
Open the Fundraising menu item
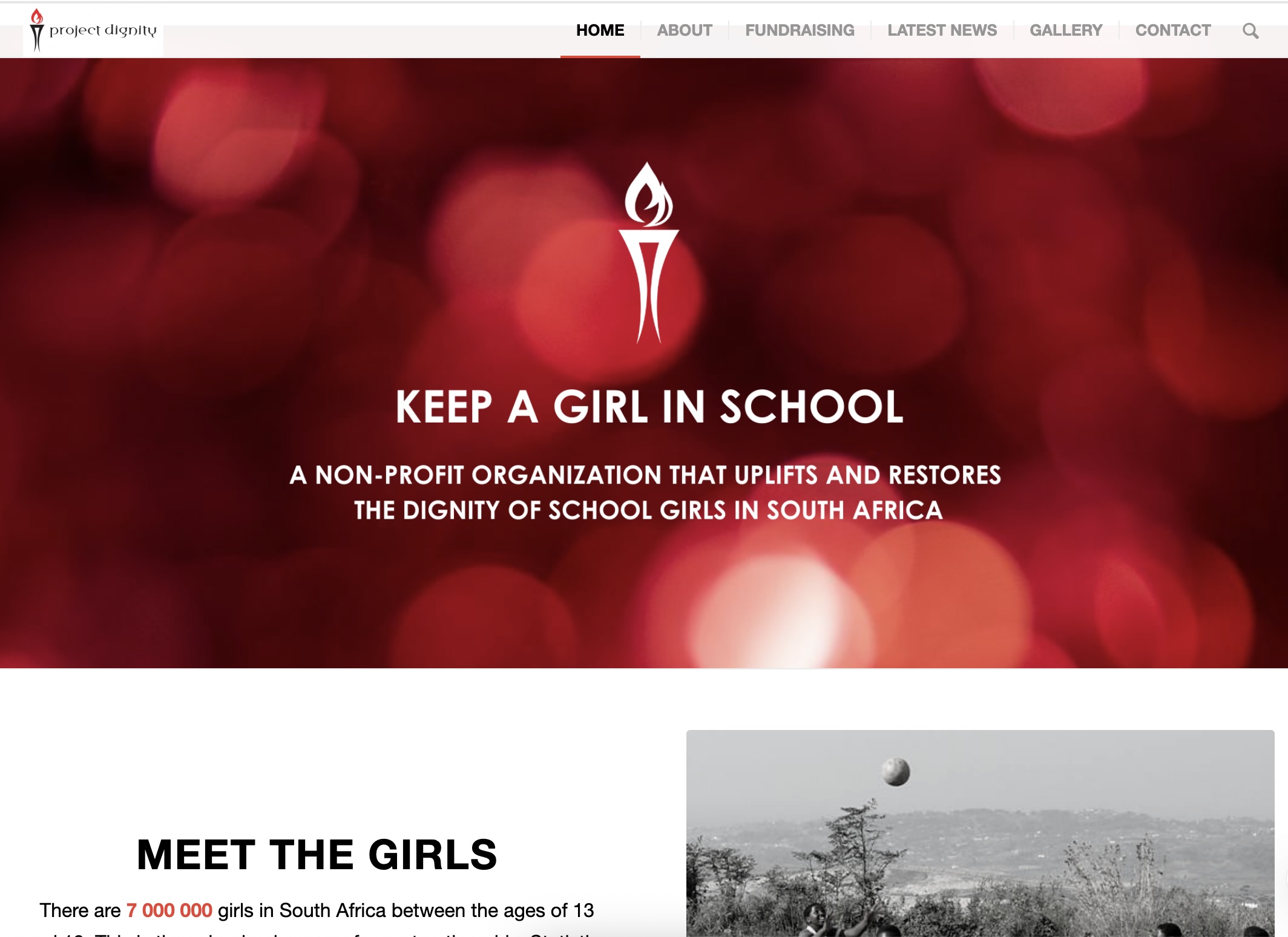point(800,30)
